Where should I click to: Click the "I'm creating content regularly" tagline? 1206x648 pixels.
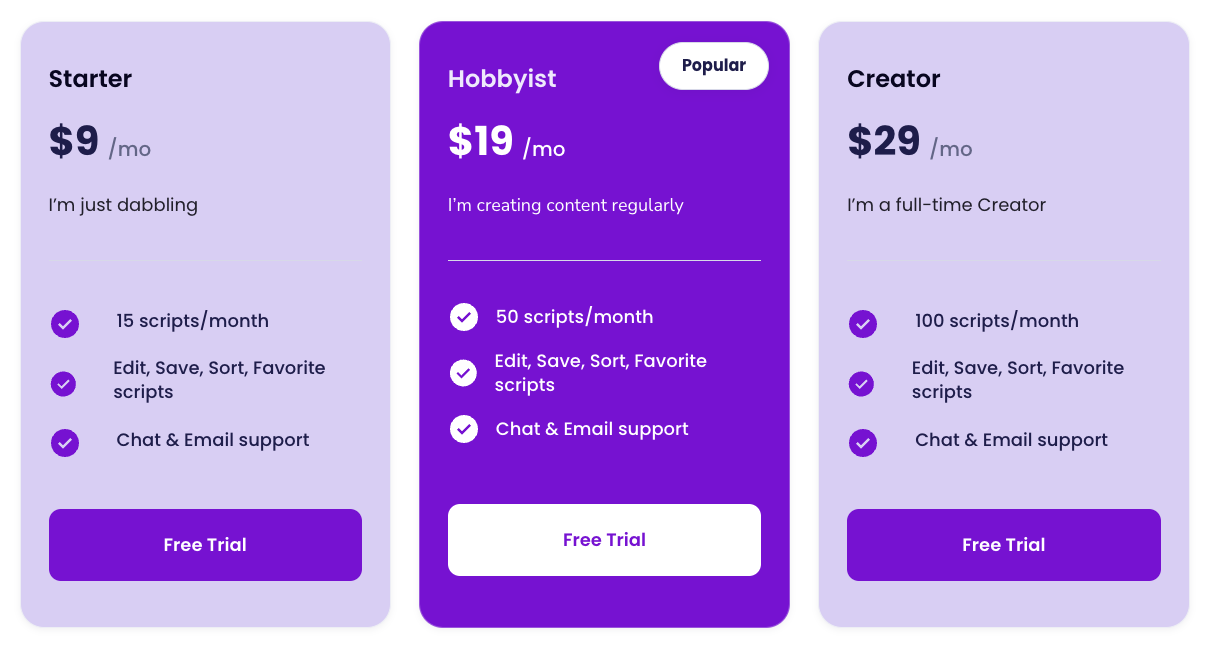[x=566, y=205]
